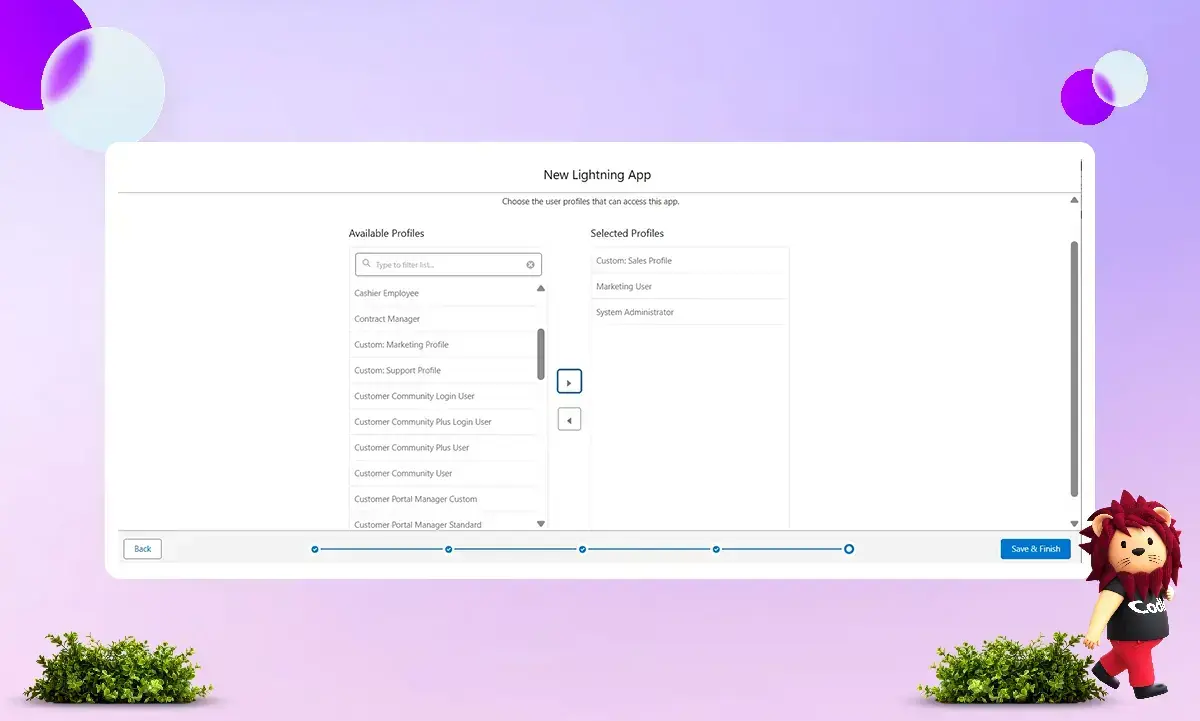Click the page scroll-up arrow at right
Image resolution: width=1200 pixels, height=721 pixels.
1074,200
